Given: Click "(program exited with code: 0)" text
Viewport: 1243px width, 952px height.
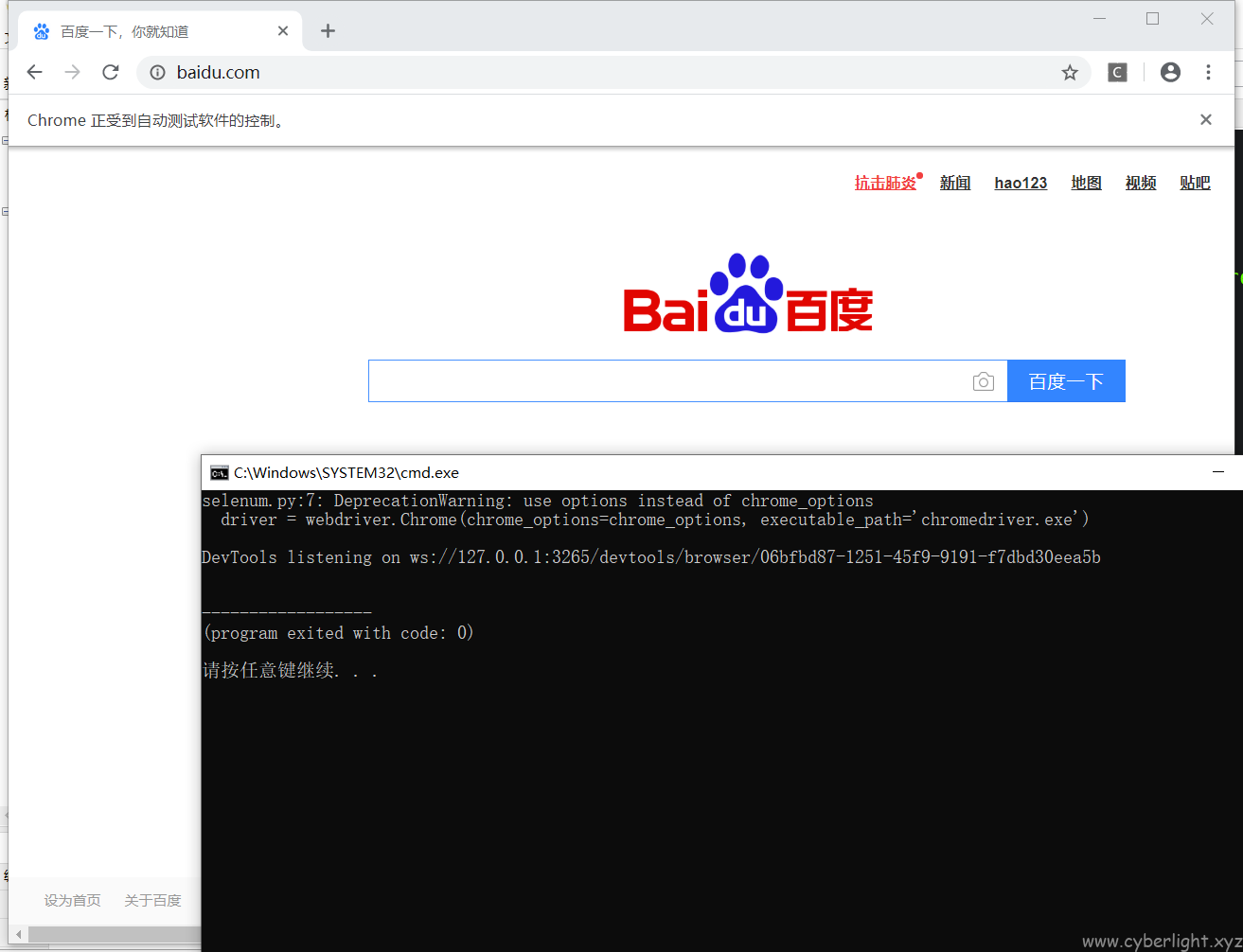Looking at the screenshot, I should (x=338, y=633).
